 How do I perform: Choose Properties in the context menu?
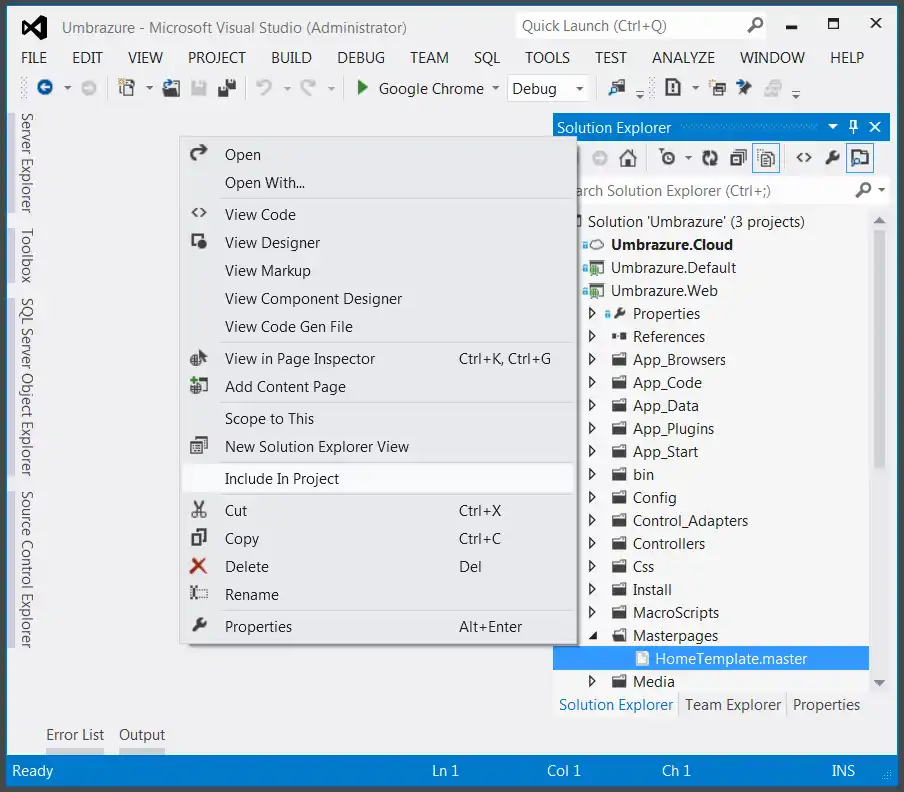coord(378,627)
